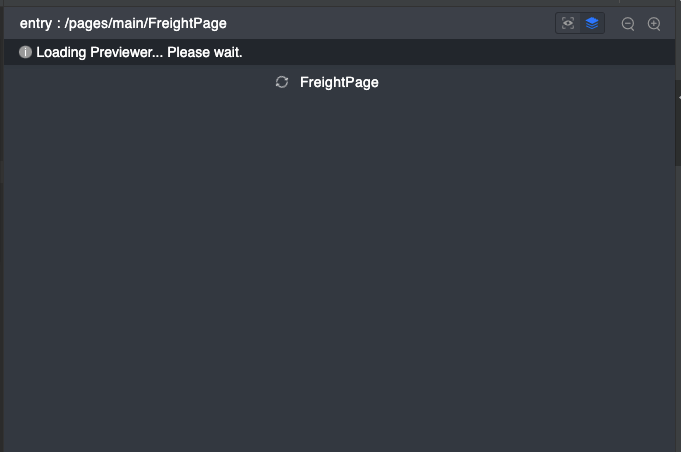Click the scrollbar track below the thumb
Screen dimensions: 681x452
(678, 308)
